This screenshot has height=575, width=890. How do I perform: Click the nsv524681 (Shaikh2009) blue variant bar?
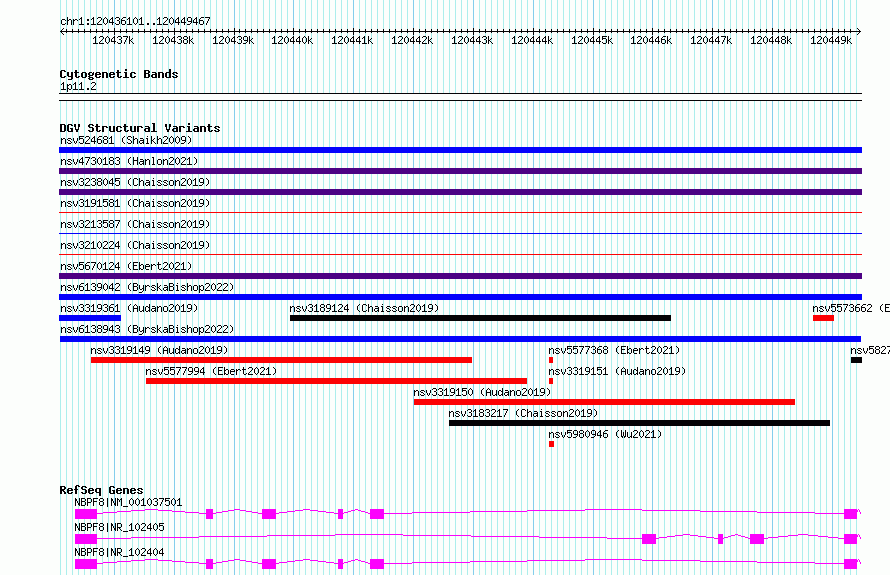[460, 150]
